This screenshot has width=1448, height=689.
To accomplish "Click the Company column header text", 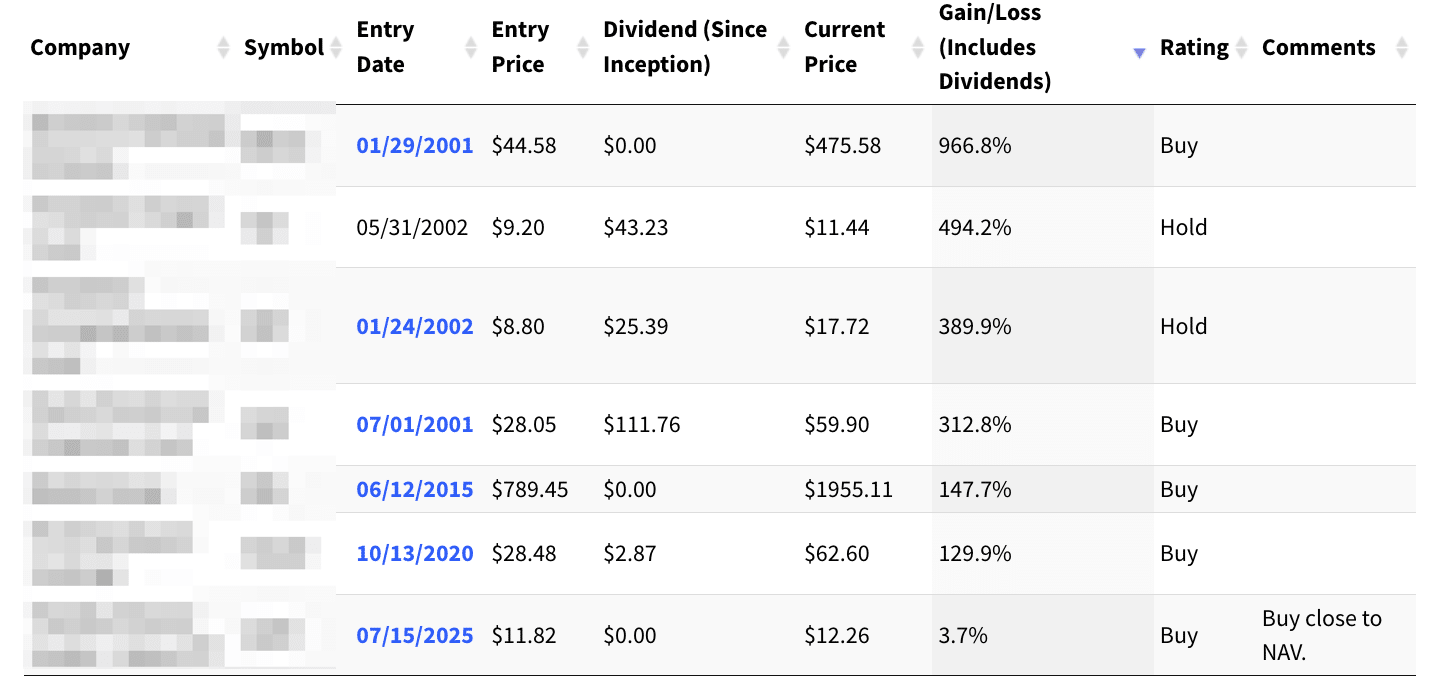I will pos(80,48).
